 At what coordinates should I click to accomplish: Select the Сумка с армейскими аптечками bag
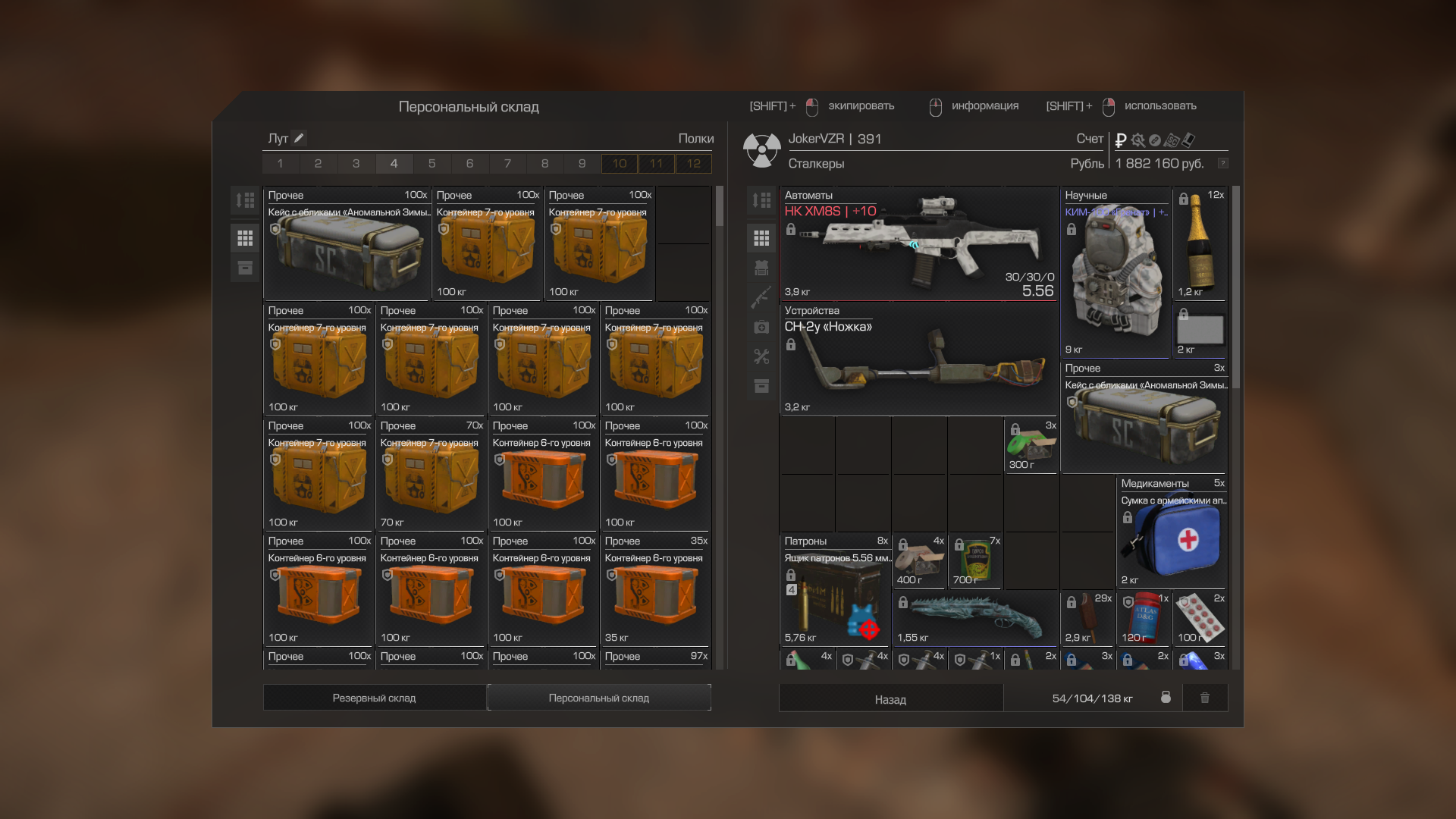click(1172, 532)
